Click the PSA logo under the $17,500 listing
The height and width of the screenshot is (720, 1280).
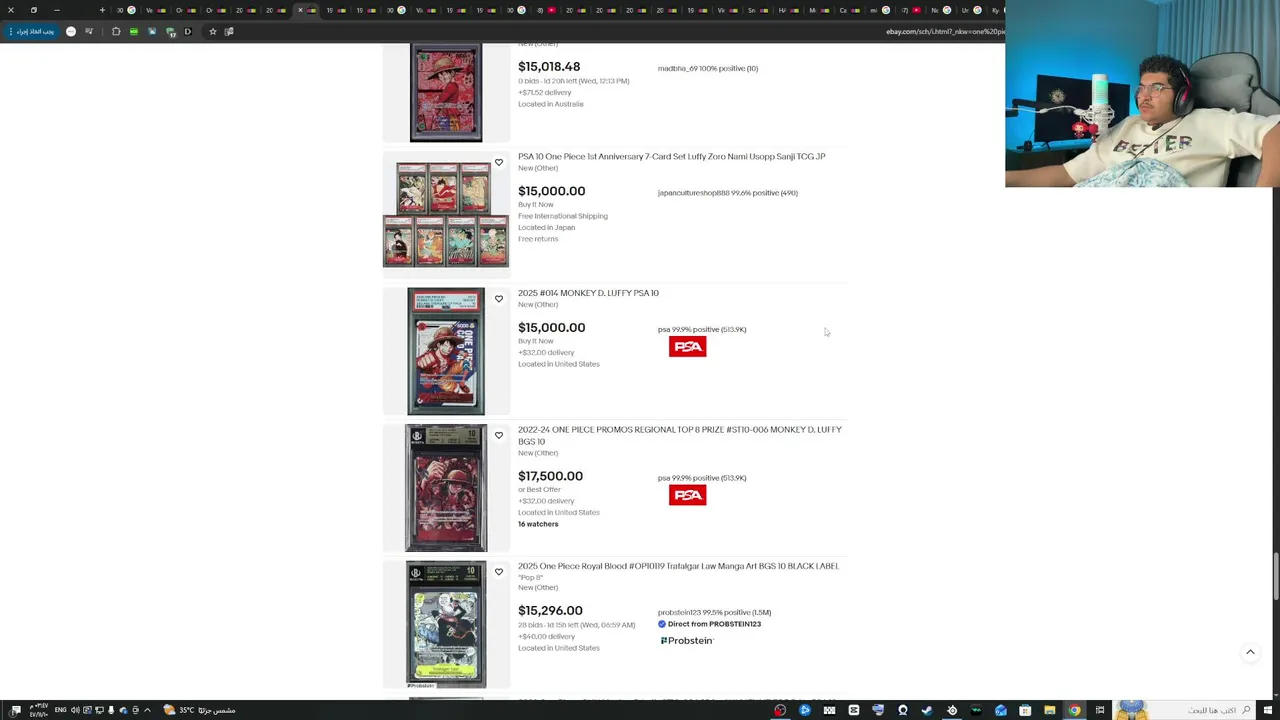tap(687, 495)
